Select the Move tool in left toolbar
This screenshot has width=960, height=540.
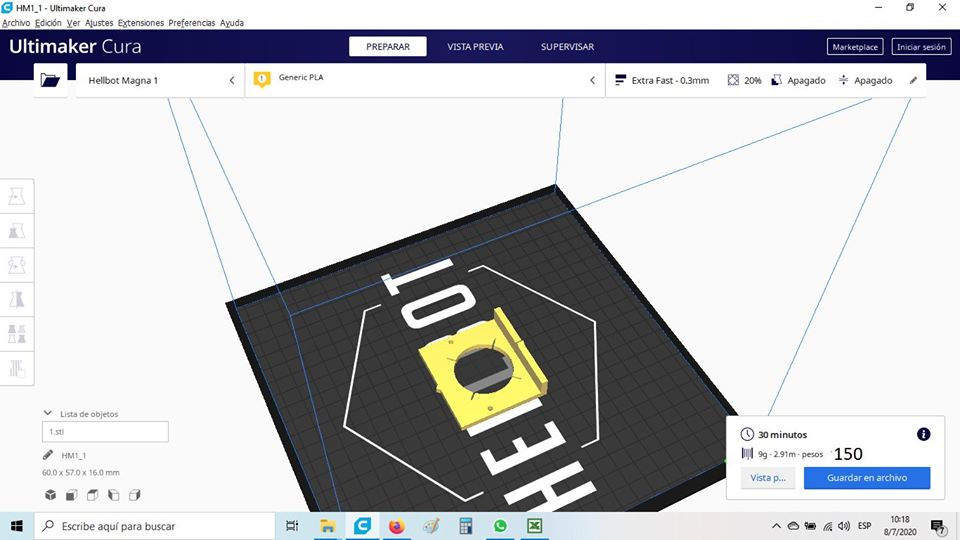tap(17, 197)
